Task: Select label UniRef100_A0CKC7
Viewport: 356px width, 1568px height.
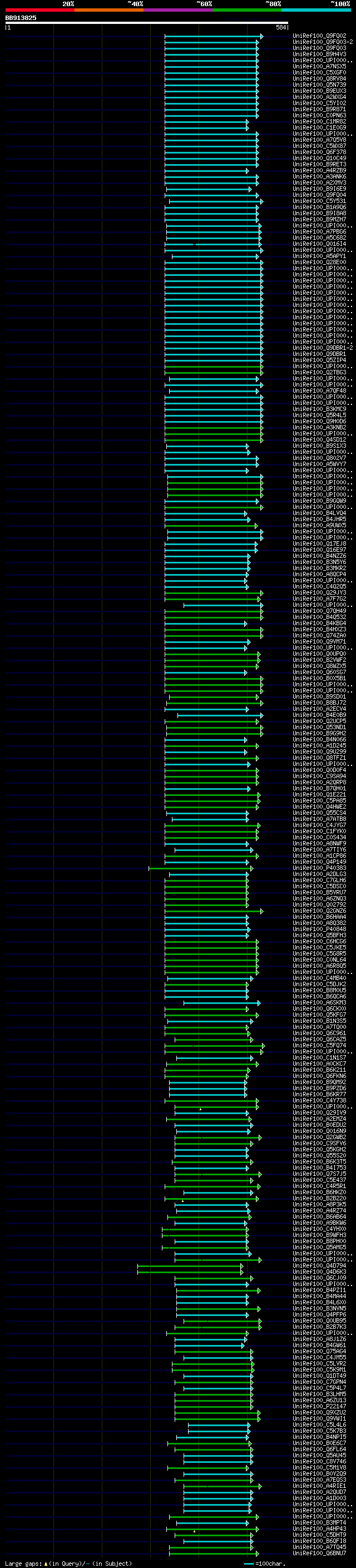Action: coord(319,1064)
